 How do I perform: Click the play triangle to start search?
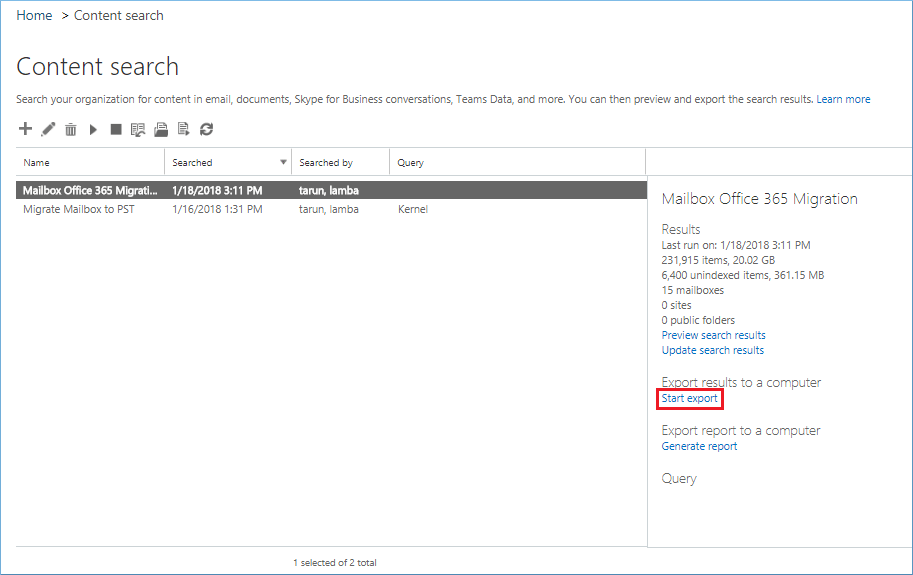coord(93,129)
